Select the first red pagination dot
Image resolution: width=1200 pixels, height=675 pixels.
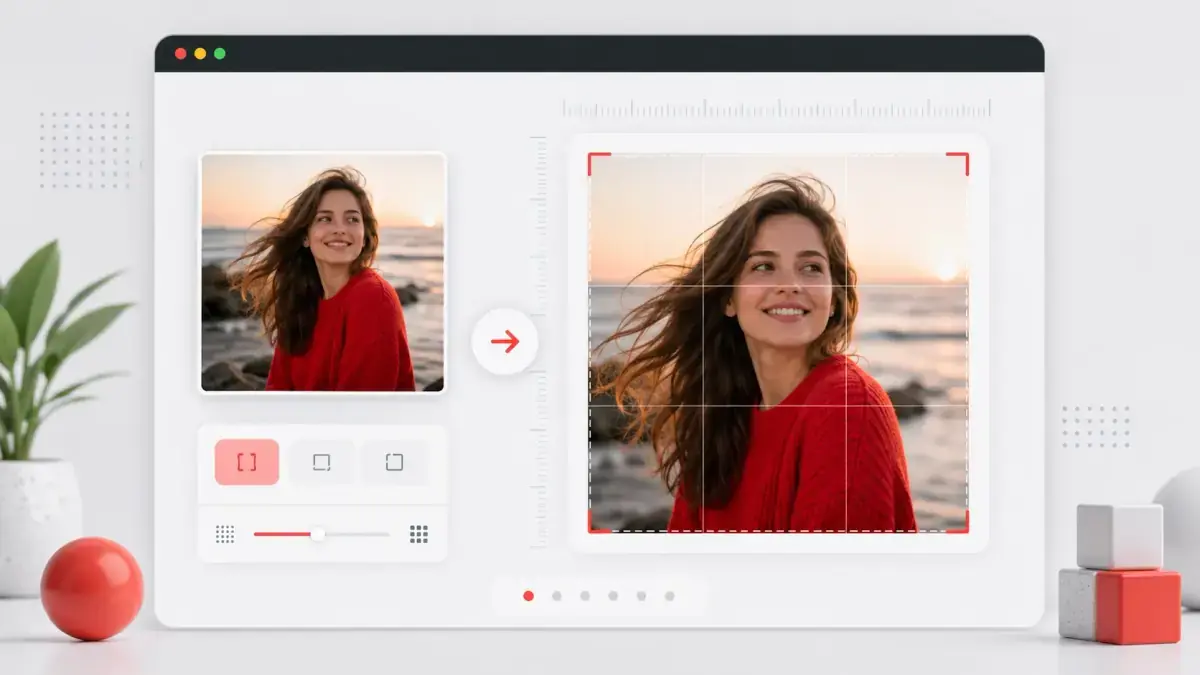[x=528, y=596]
